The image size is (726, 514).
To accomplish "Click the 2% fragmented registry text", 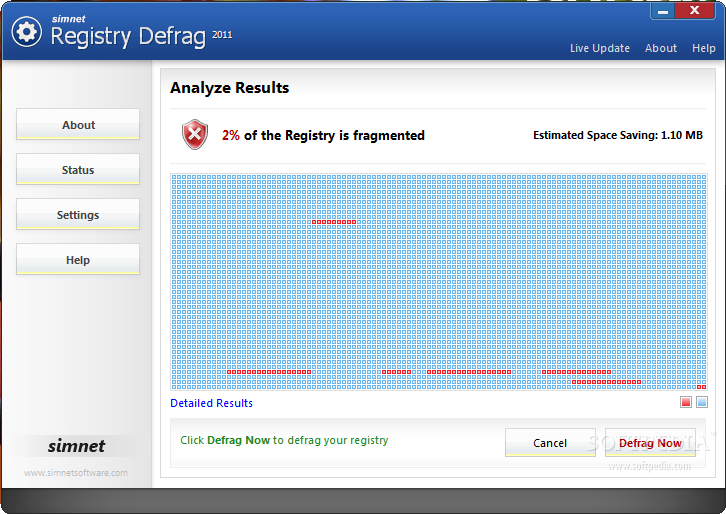I will [323, 135].
